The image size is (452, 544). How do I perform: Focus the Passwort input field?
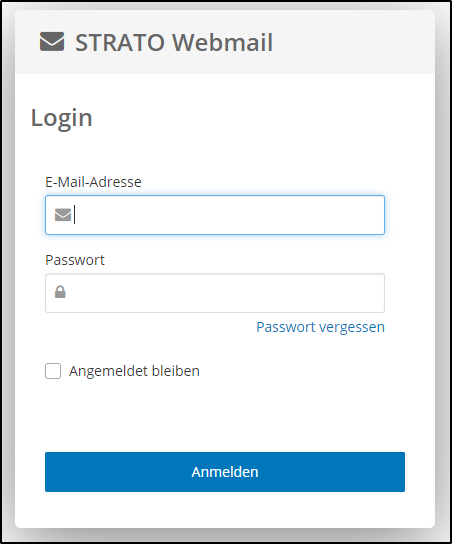[215, 293]
